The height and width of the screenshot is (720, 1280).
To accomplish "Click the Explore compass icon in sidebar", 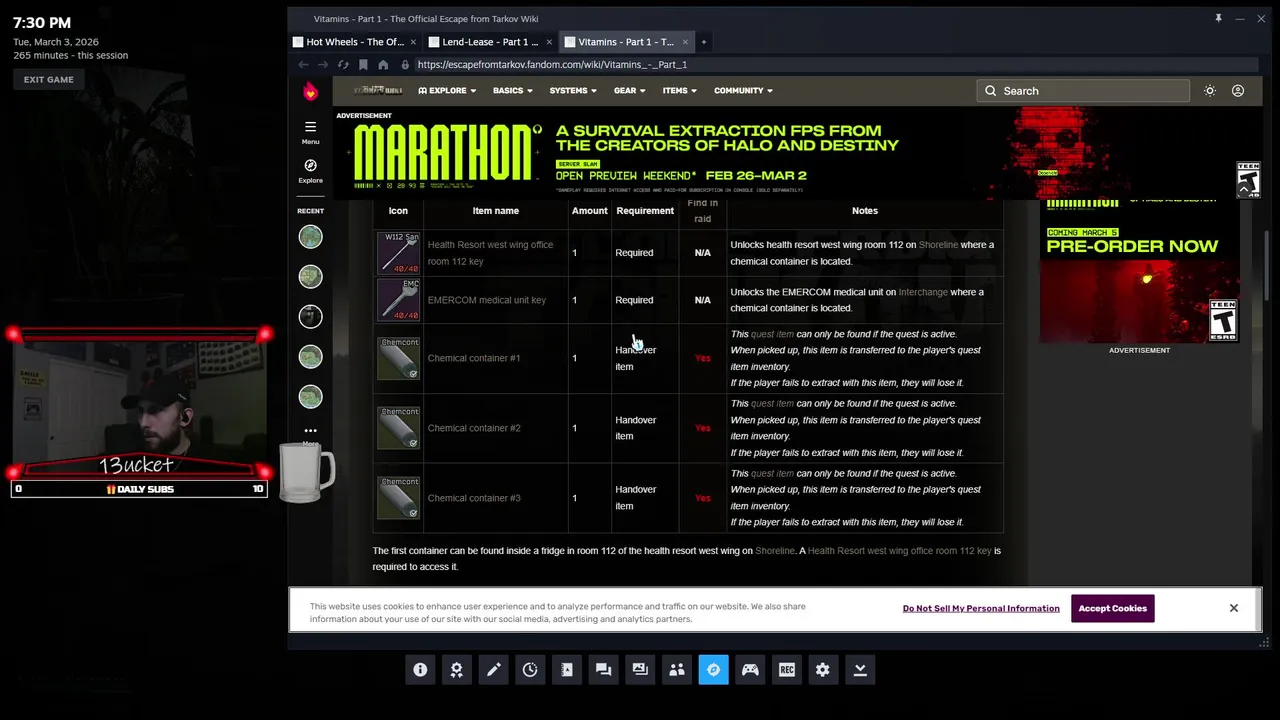I will tap(310, 170).
